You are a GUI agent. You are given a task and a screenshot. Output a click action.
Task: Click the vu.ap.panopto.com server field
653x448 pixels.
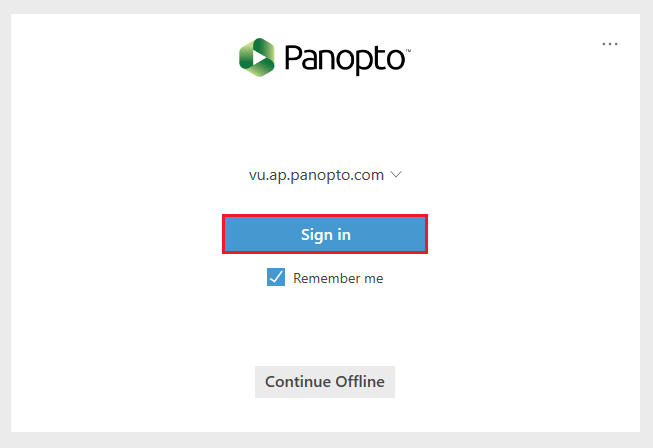pyautogui.click(x=325, y=175)
